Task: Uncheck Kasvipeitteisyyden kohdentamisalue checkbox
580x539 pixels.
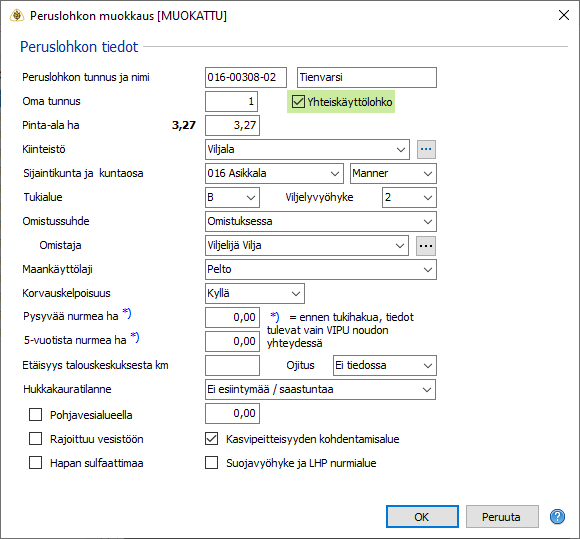Action: (212, 439)
